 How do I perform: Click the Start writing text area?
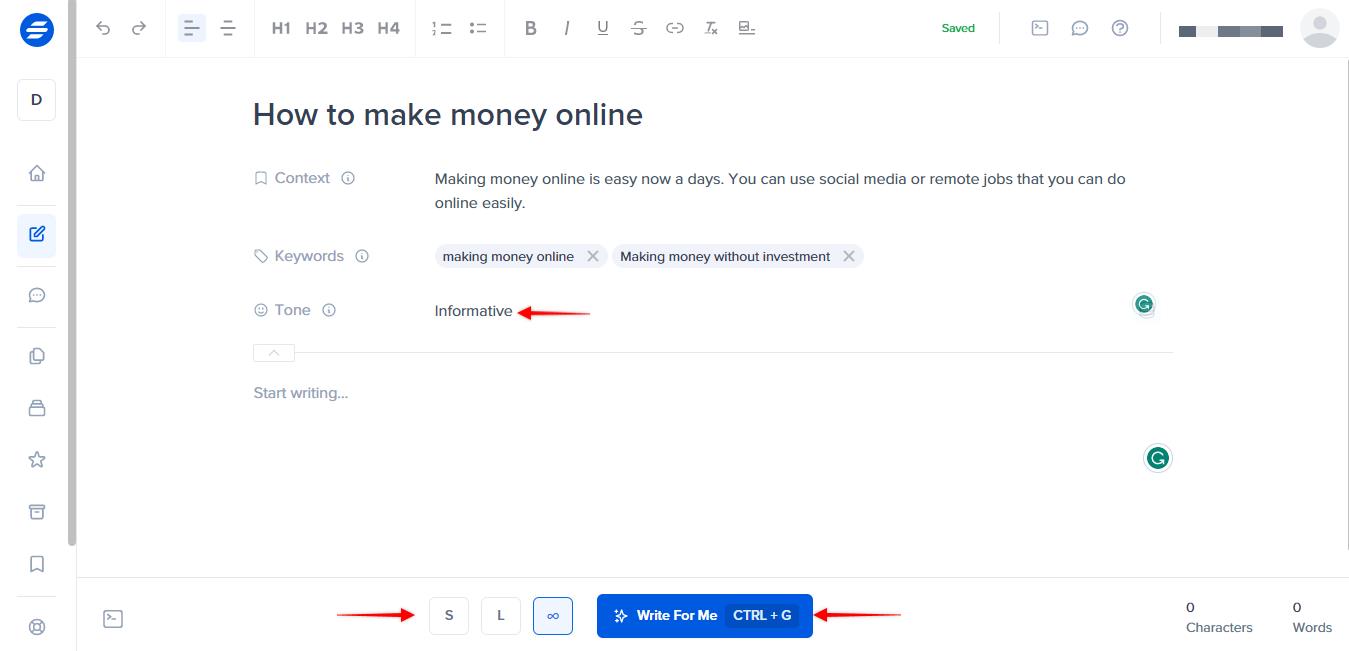300,392
